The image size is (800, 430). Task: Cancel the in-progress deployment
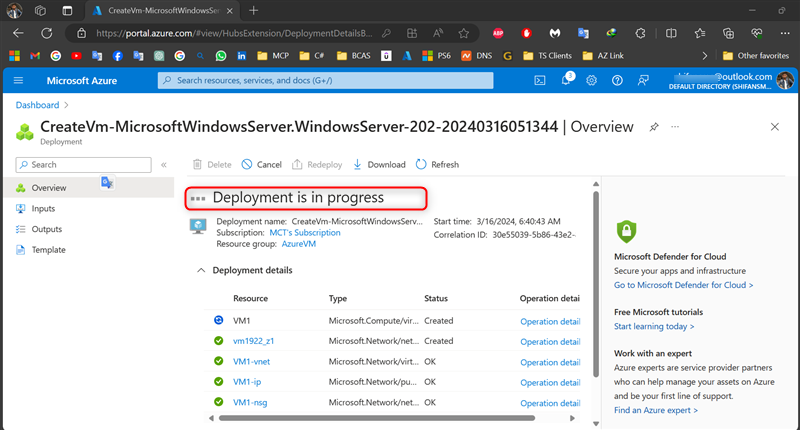pyautogui.click(x=261, y=164)
